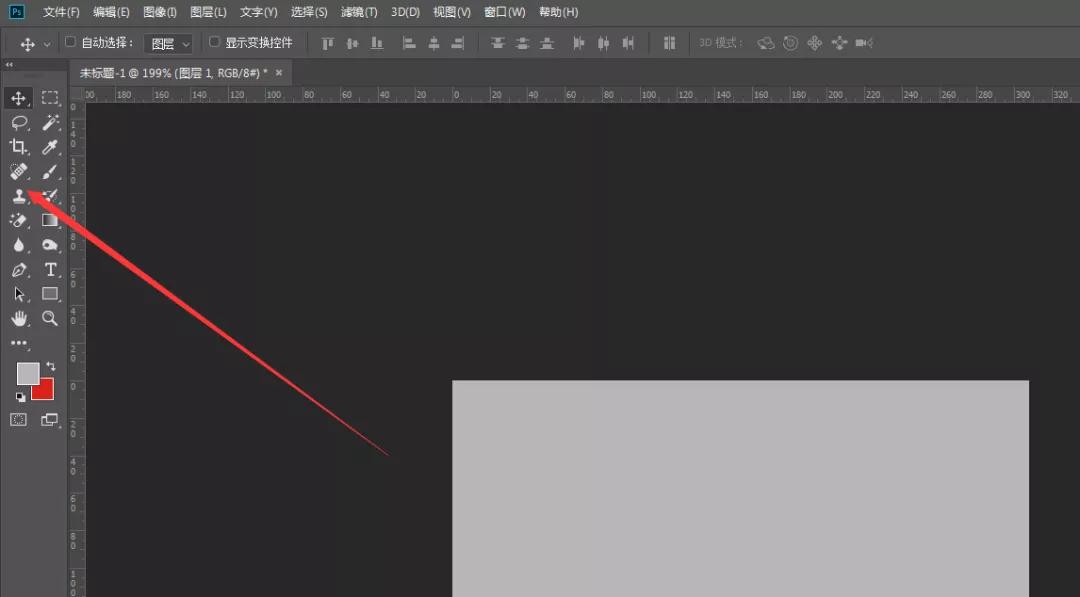The height and width of the screenshot is (597, 1080).
Task: Close the 未标题-1 document tab
Action: (279, 72)
